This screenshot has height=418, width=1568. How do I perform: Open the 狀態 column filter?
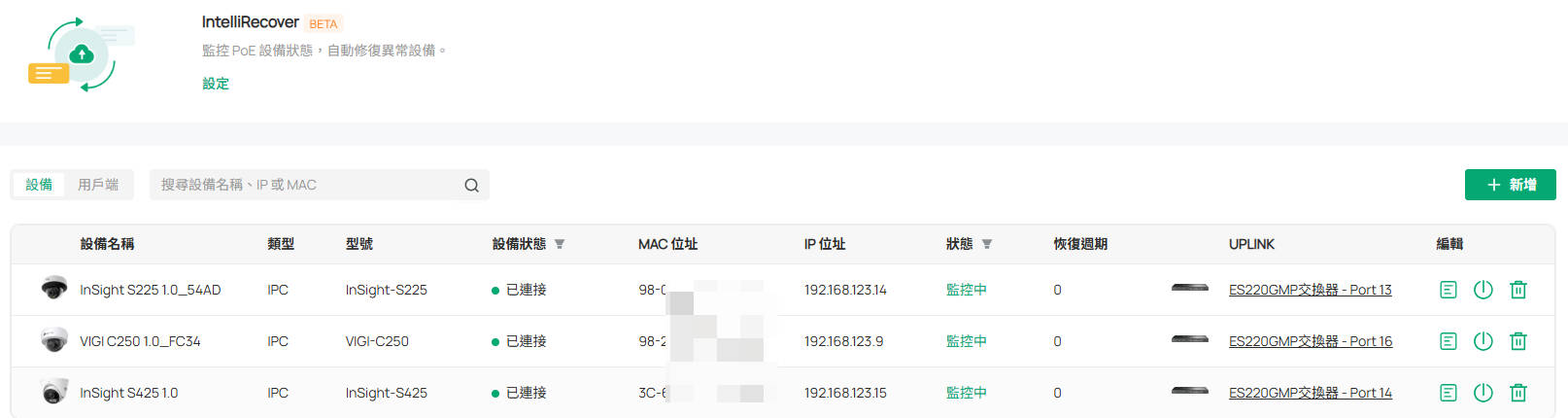[987, 244]
